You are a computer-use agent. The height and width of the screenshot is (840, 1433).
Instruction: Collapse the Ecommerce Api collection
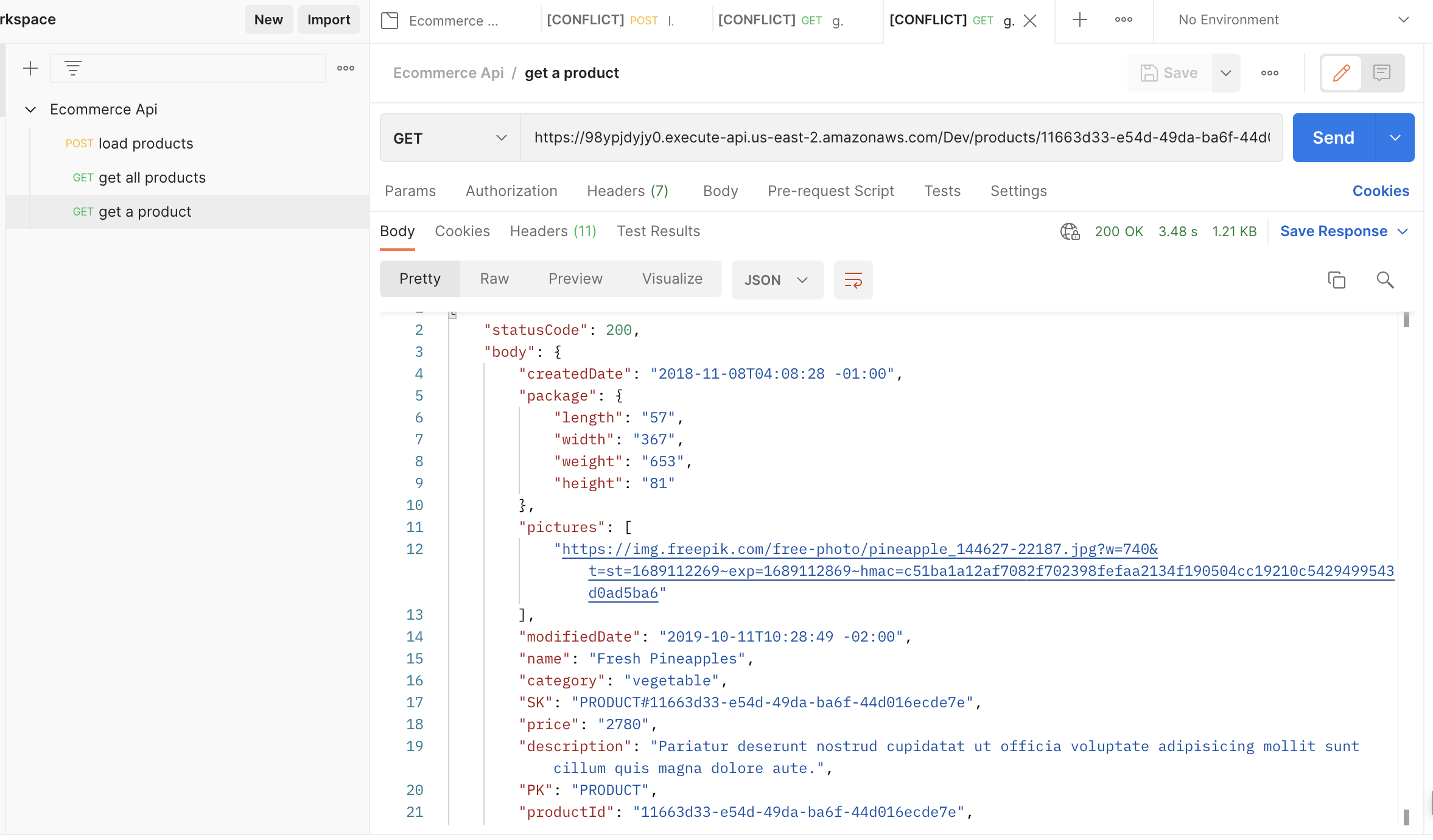[30, 110]
